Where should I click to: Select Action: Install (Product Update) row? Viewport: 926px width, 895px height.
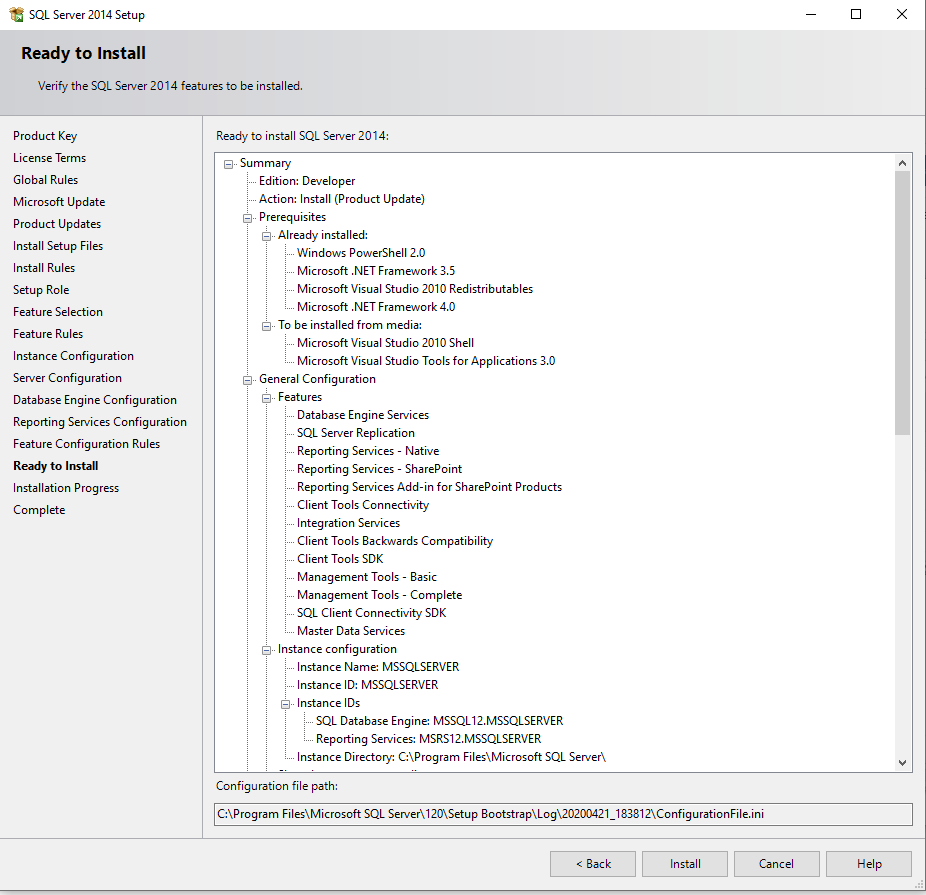341,199
